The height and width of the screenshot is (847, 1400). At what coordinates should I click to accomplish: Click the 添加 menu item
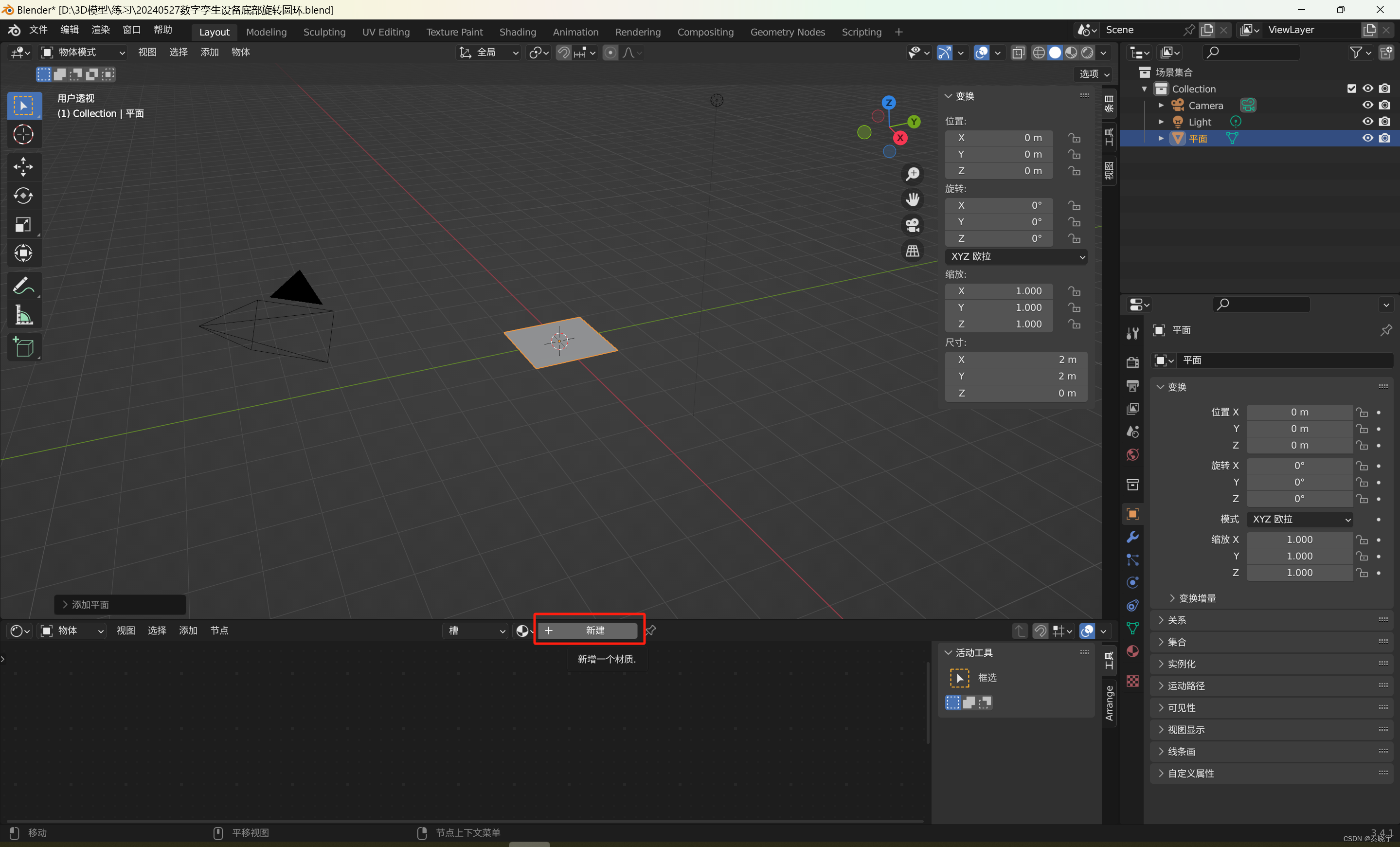210,52
